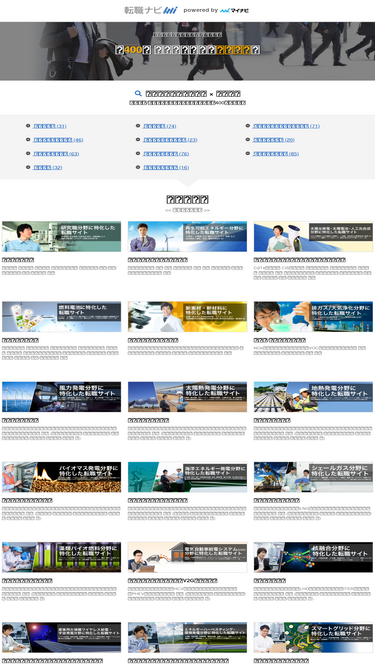Open the category link with count (16)
This screenshot has width=375, height=667.
click(166, 168)
